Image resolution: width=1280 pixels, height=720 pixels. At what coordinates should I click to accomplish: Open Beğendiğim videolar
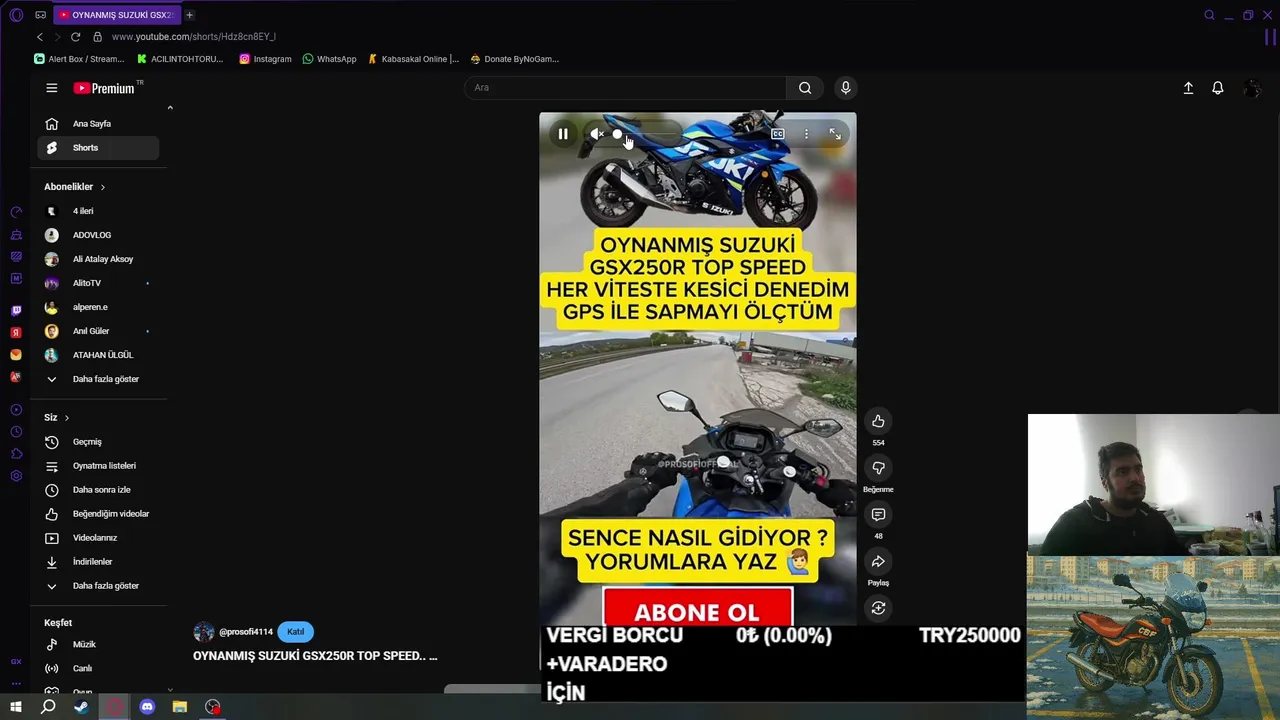point(98,514)
